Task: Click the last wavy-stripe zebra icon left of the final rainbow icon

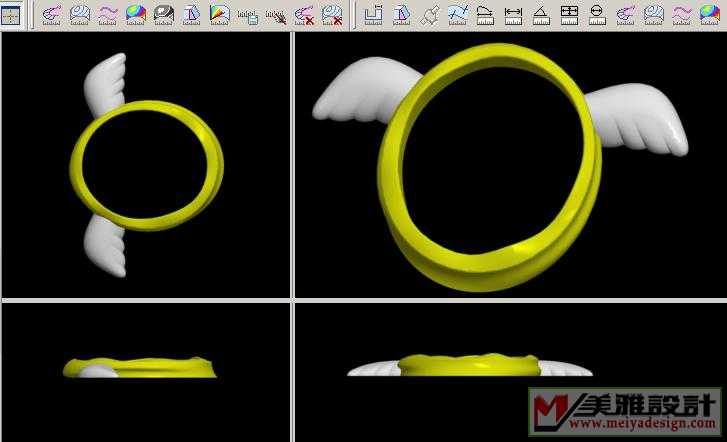Action: pos(682,15)
